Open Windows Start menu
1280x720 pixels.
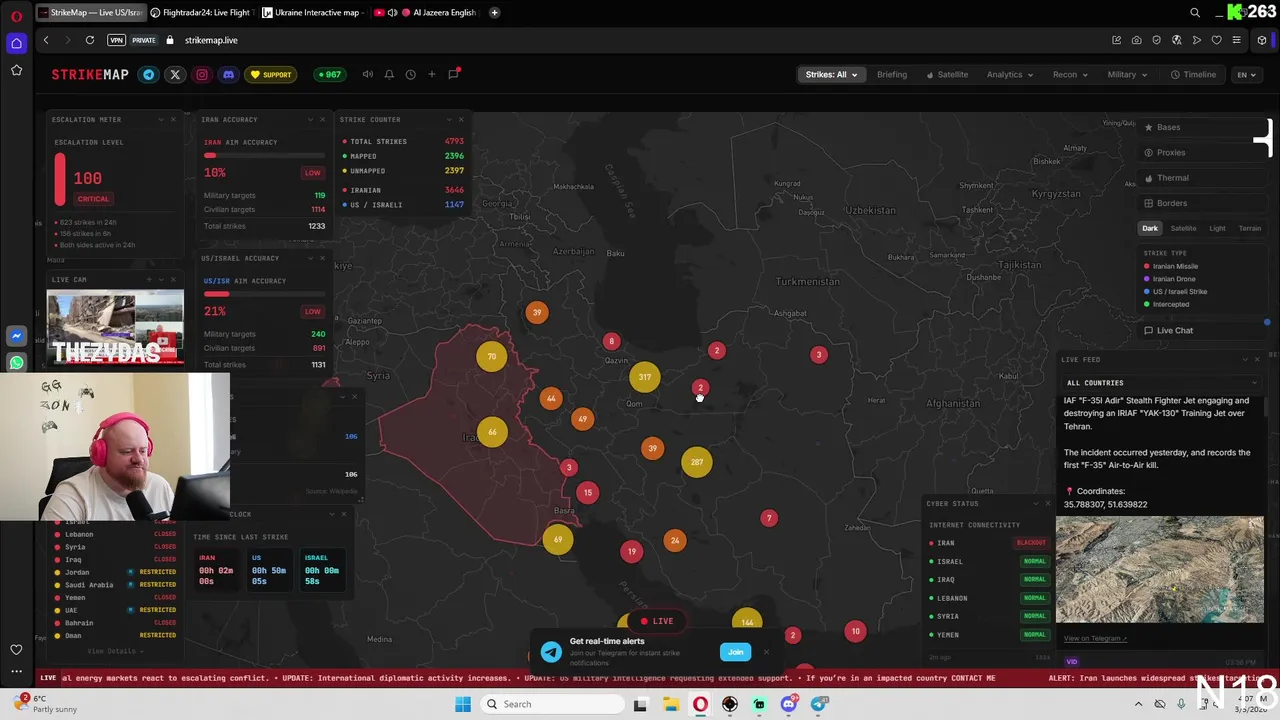tap(462, 704)
